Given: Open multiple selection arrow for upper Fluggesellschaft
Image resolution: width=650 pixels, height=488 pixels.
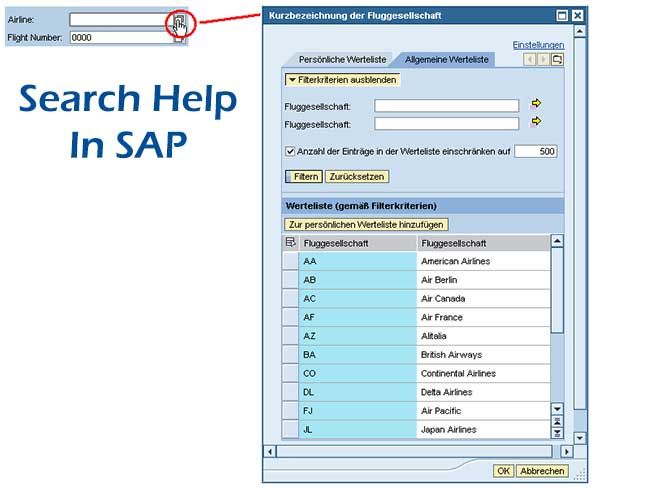Looking at the screenshot, I should click(x=536, y=104).
